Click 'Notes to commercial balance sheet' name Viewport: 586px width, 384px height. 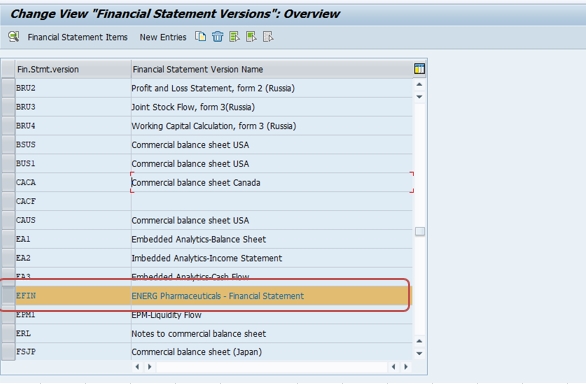[x=199, y=334]
